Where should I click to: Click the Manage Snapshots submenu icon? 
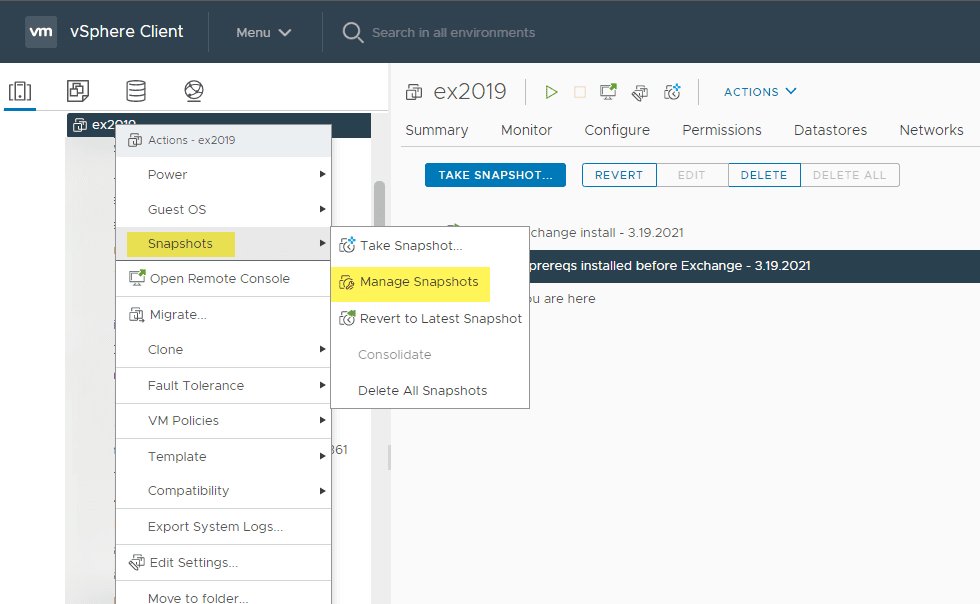(347, 283)
